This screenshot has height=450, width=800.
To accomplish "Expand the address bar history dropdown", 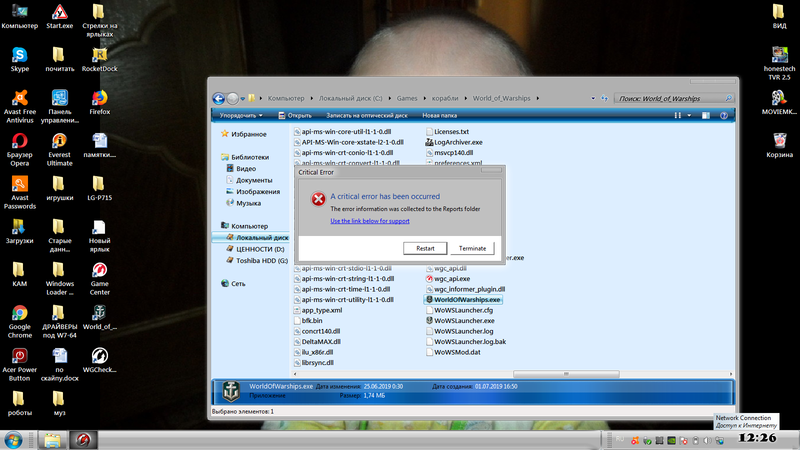I will click(x=593, y=98).
